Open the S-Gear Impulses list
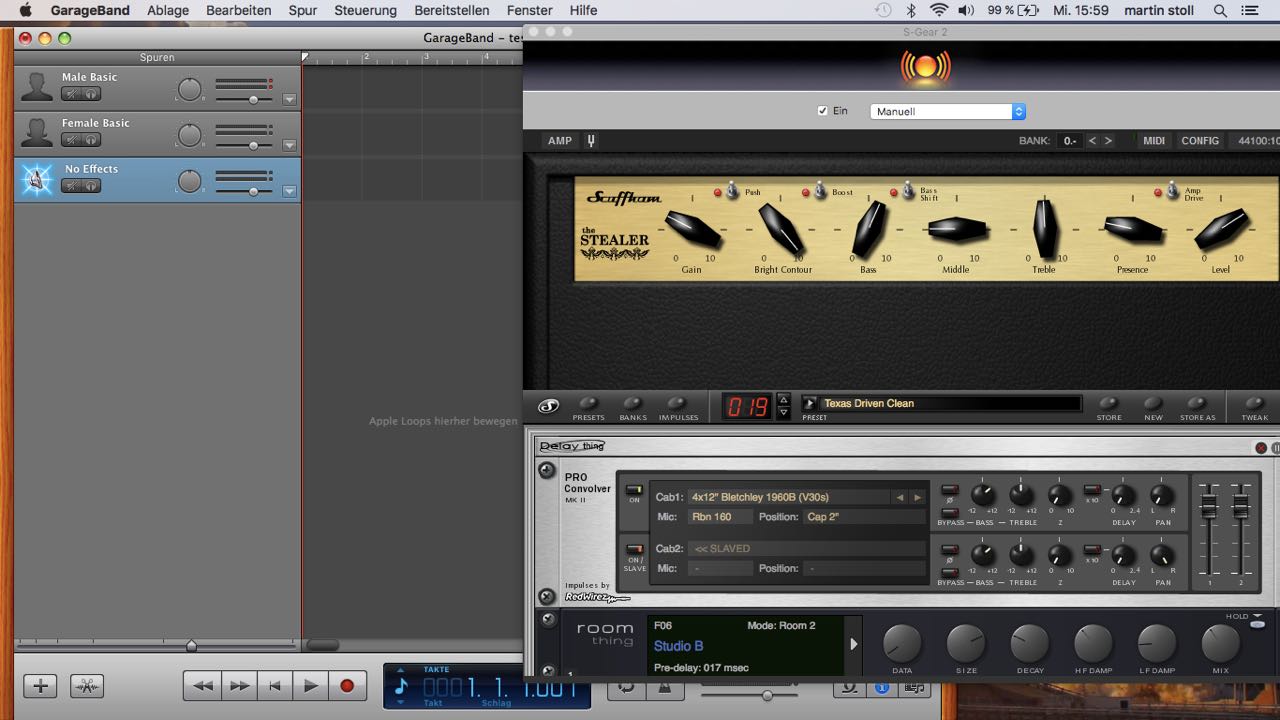The image size is (1280, 720). [678, 403]
